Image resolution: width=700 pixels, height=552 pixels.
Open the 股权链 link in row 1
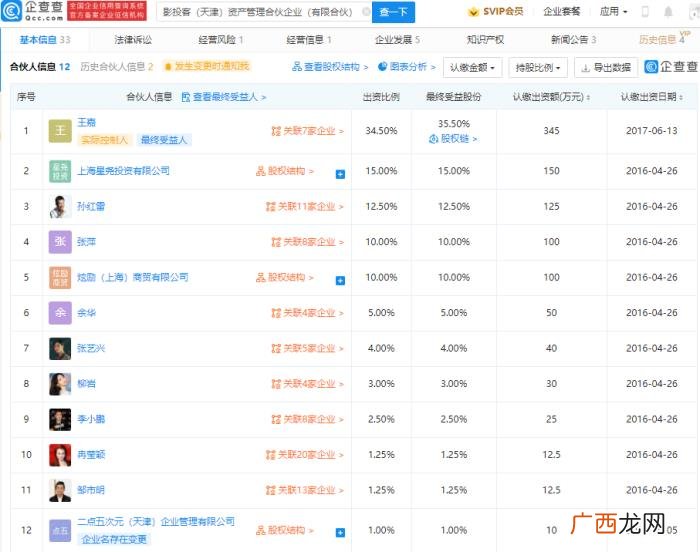[453, 139]
